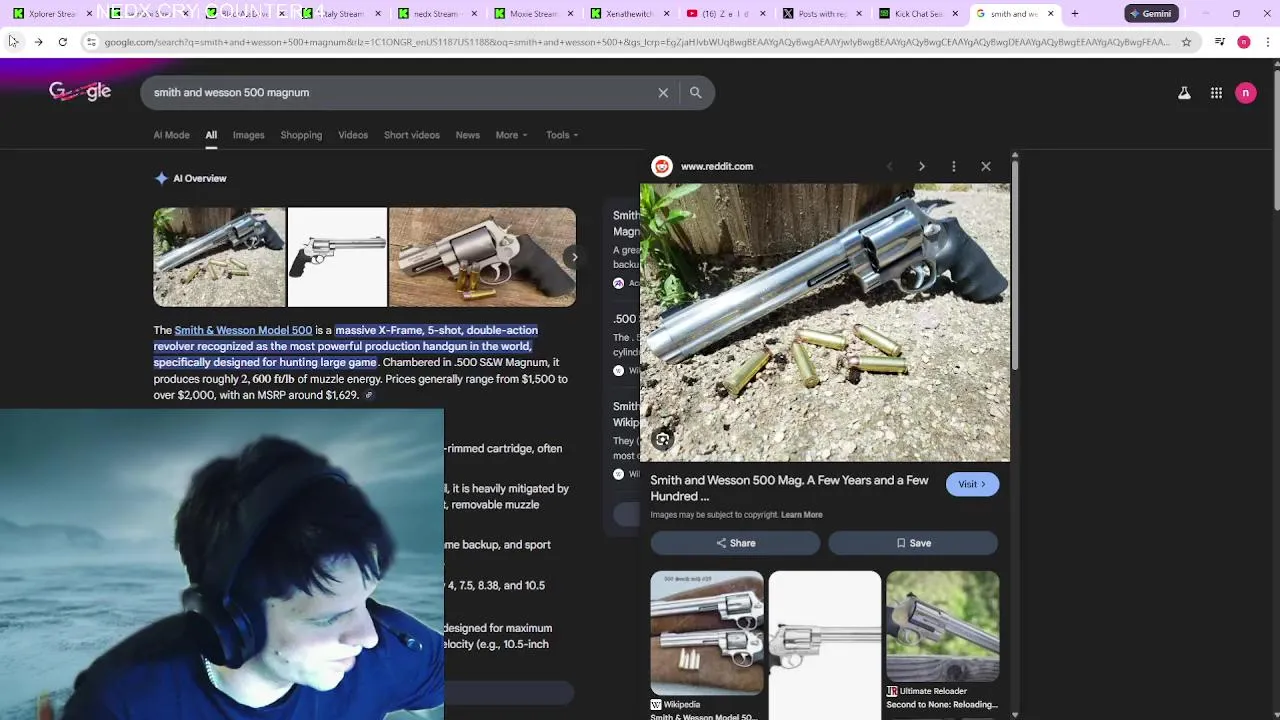
Task: Expand the More search filters dropdown
Action: click(x=511, y=135)
